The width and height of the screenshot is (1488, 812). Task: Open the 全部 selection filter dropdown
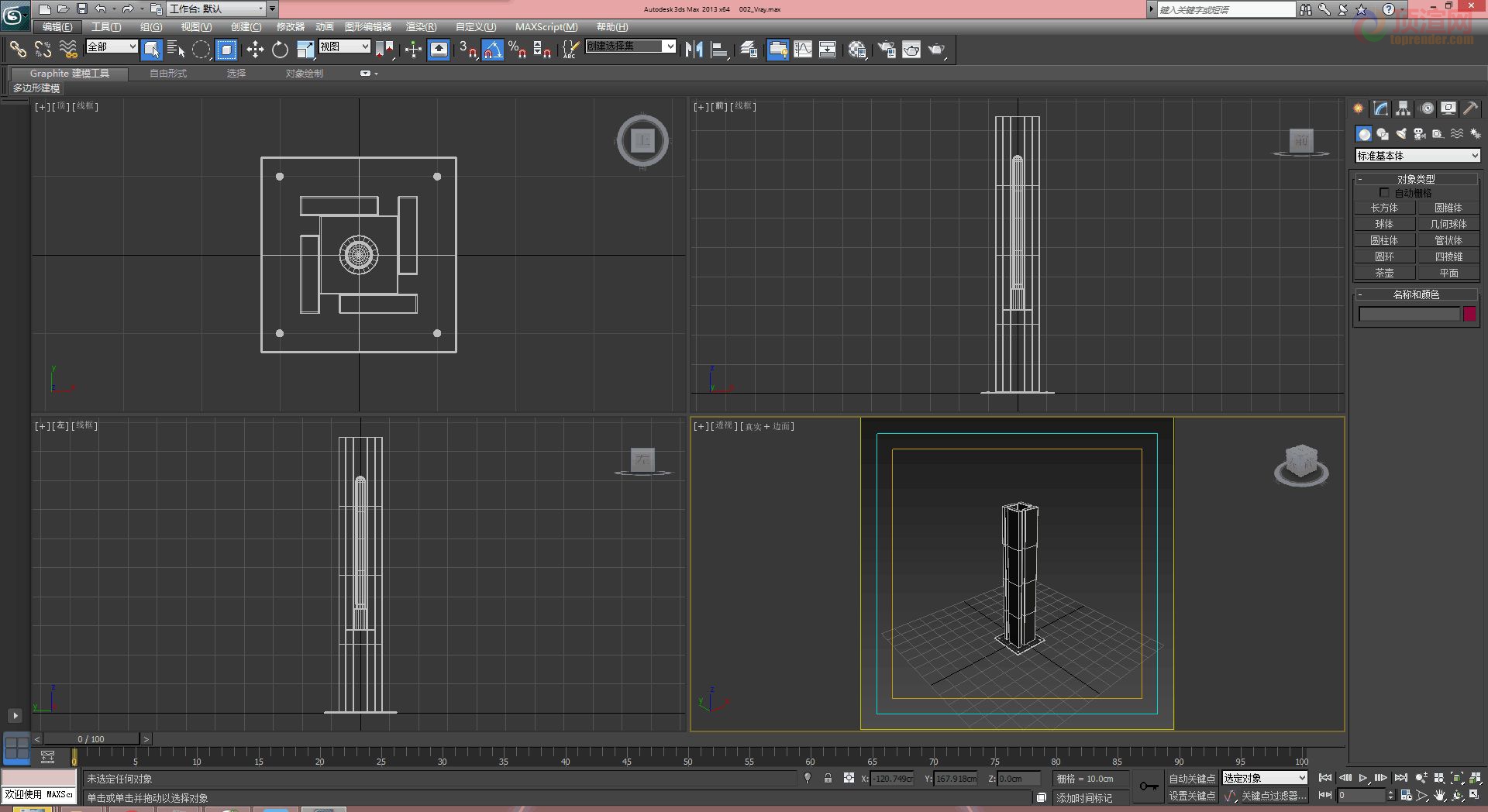112,46
